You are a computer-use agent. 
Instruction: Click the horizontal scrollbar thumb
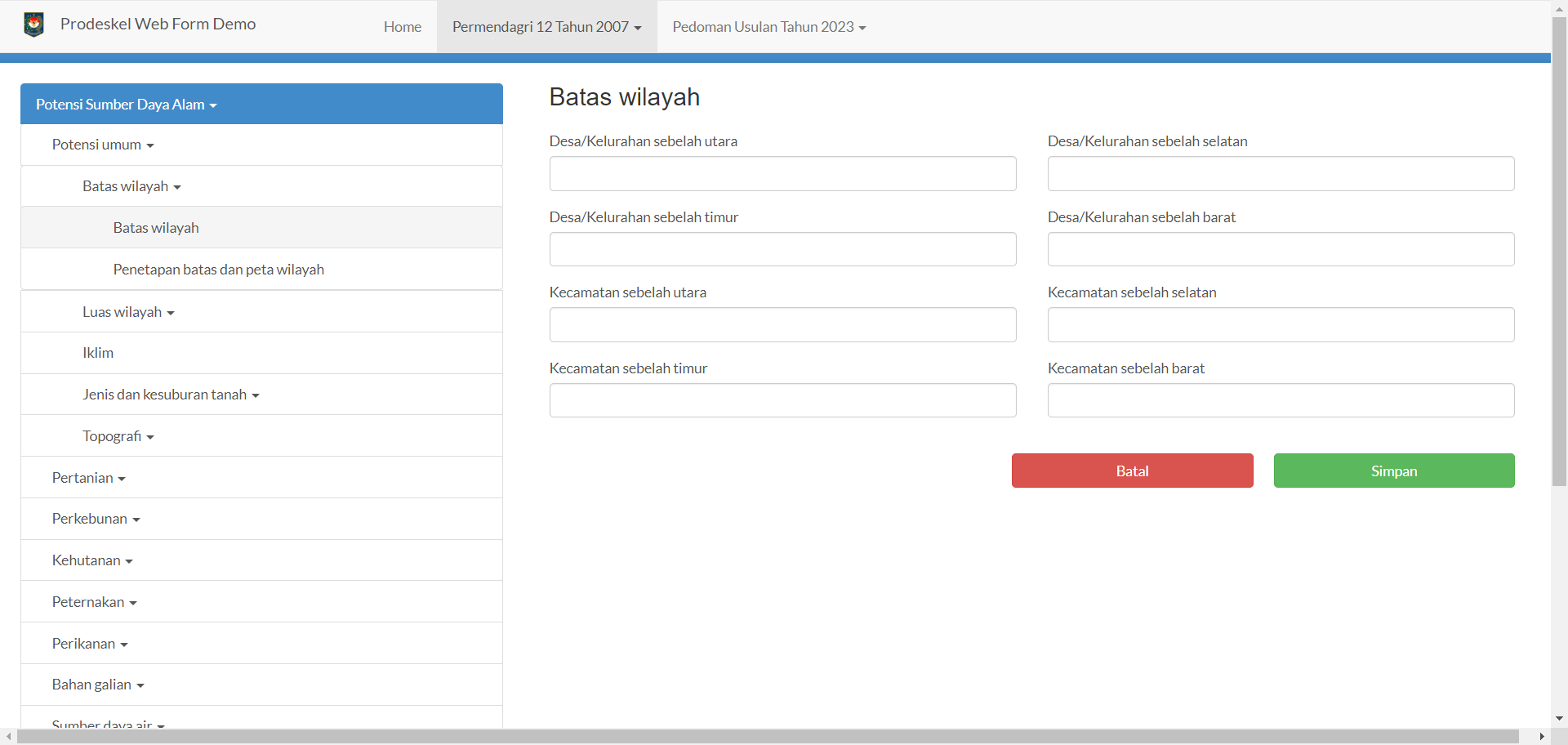point(768,737)
